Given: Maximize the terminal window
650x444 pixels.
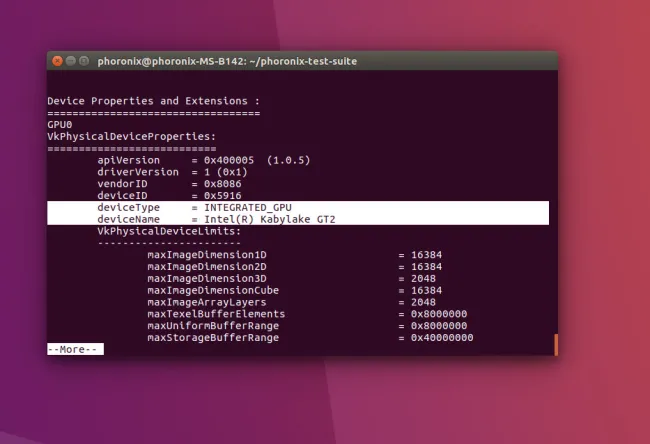Looking at the screenshot, I should pos(84,61).
